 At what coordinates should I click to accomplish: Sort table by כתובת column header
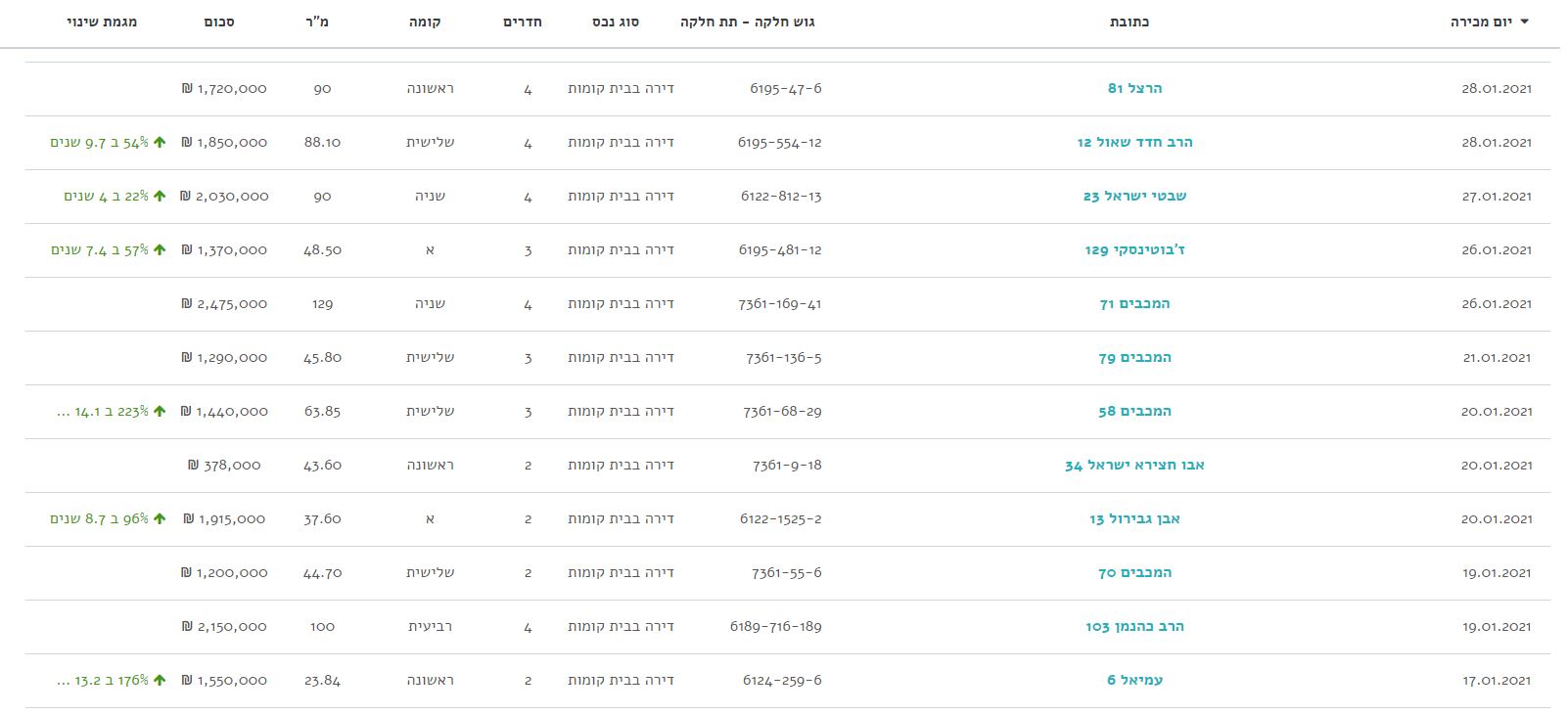point(1130,22)
